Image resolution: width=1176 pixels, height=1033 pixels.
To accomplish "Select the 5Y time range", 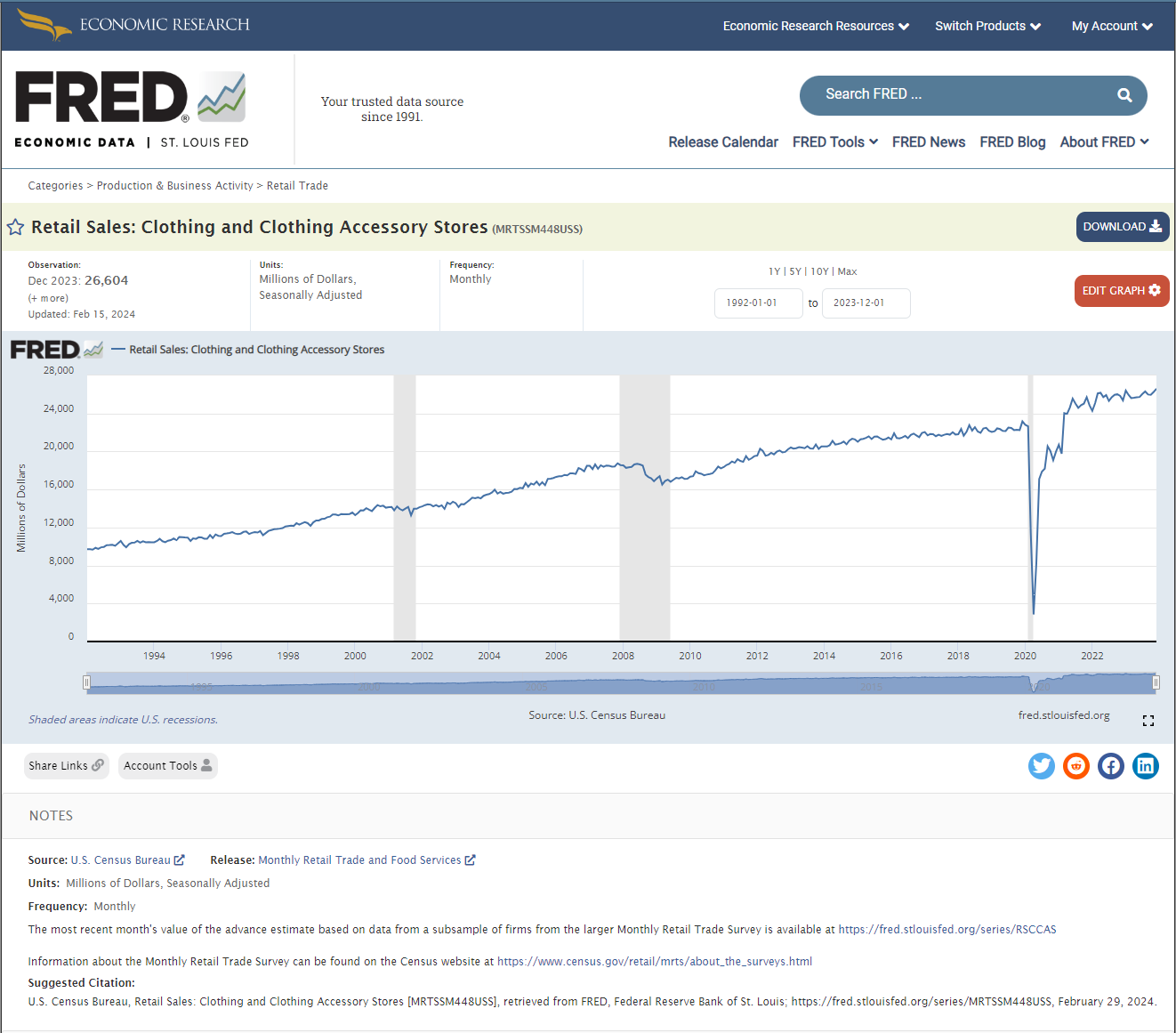I will tap(794, 271).
